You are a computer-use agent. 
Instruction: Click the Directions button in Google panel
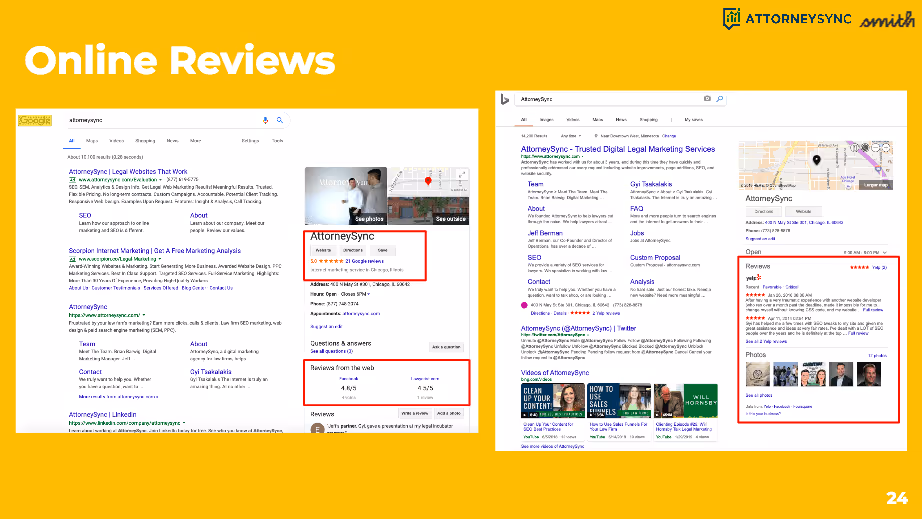pos(353,250)
